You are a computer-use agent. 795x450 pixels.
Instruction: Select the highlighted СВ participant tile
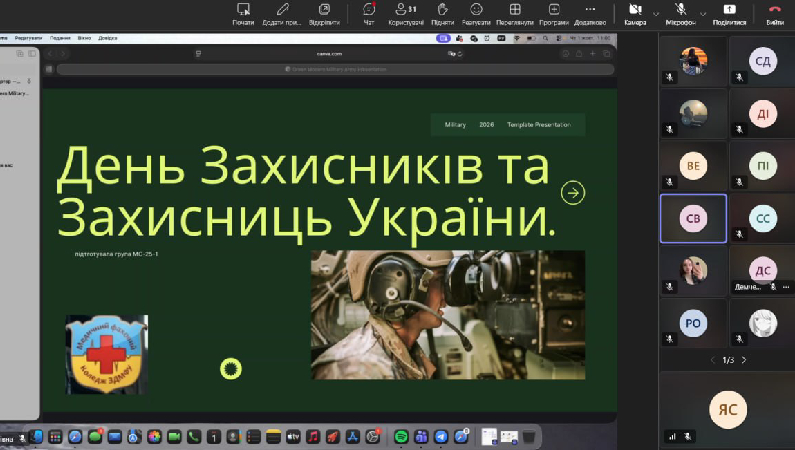click(x=693, y=218)
